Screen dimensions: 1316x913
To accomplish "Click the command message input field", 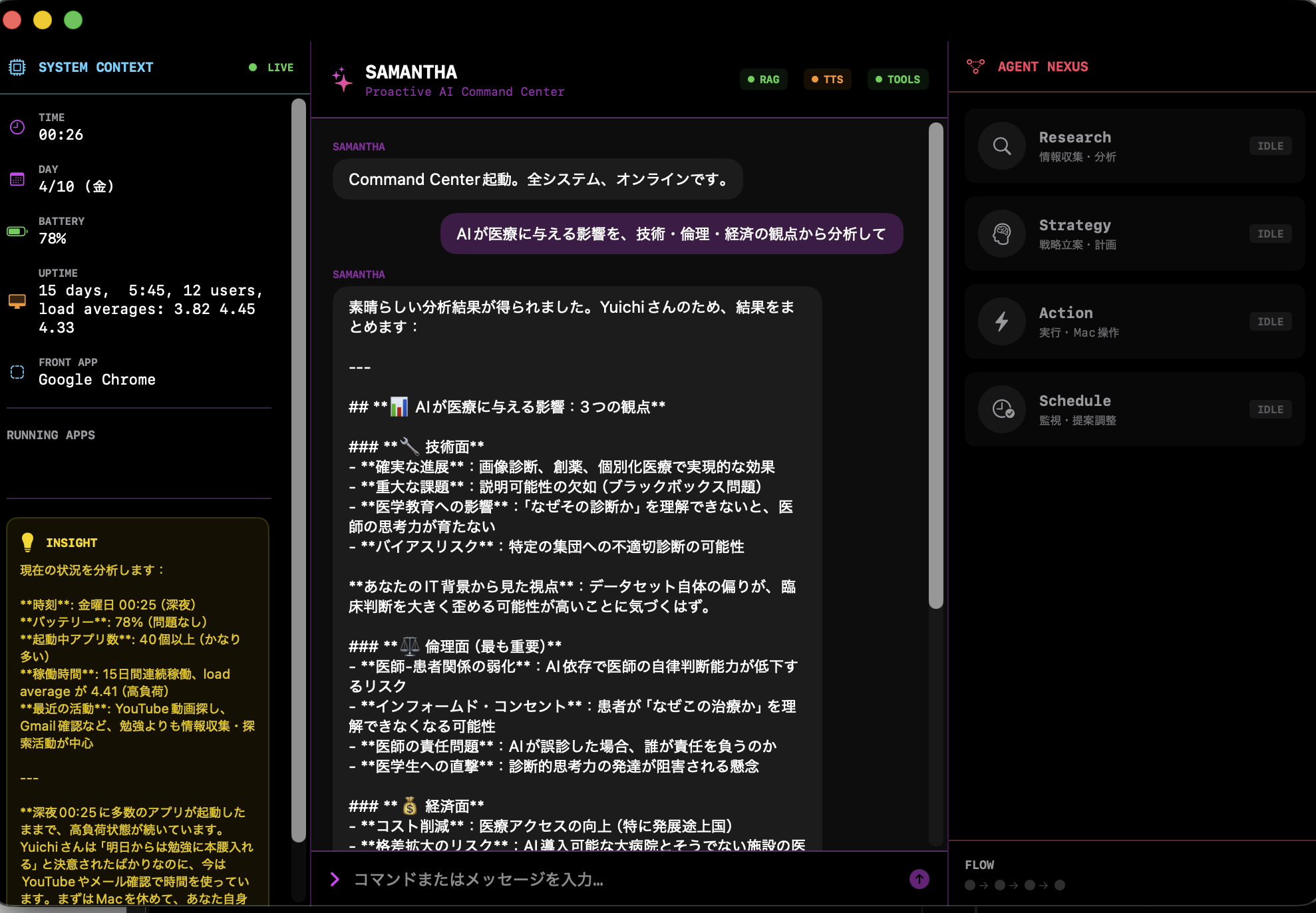I will 599,879.
